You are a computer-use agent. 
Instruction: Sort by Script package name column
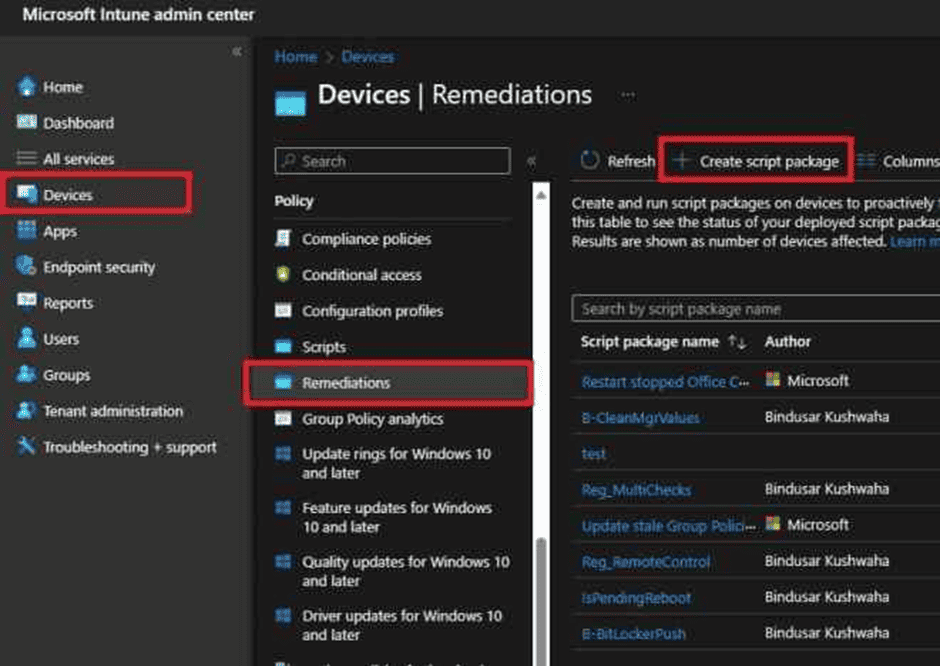click(737, 342)
